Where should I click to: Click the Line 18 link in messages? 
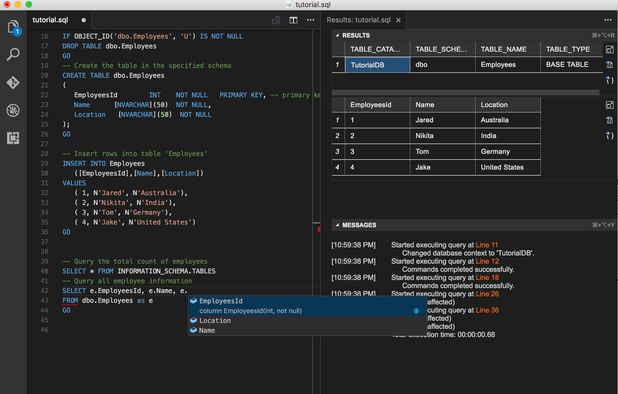click(487, 277)
